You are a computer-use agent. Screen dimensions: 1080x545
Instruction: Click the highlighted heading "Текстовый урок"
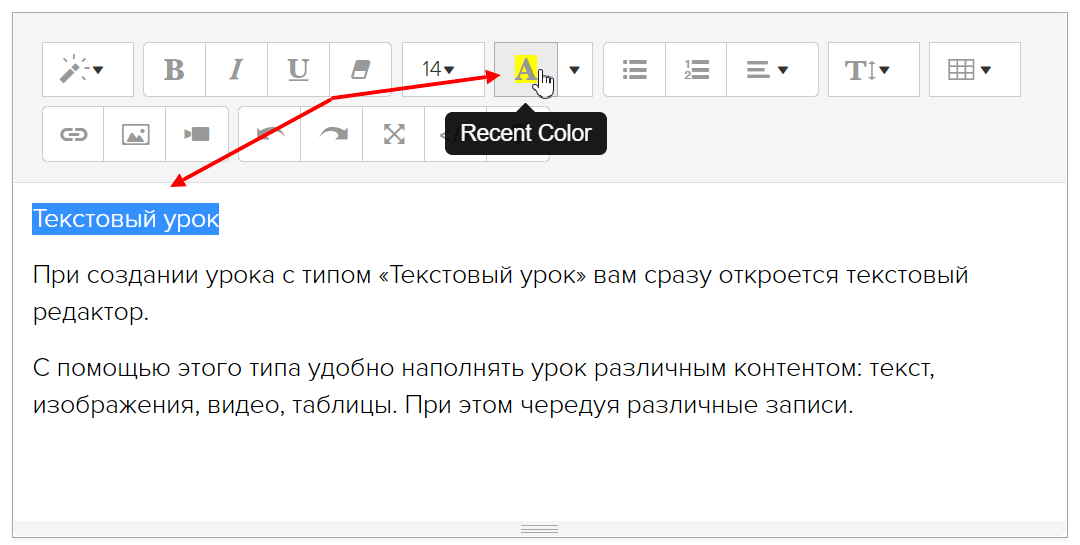coord(125,219)
